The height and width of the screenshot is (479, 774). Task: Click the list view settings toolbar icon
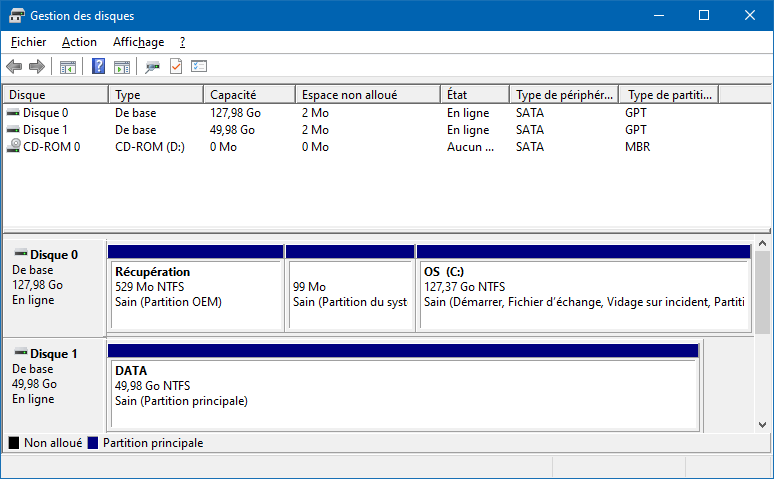tap(199, 66)
